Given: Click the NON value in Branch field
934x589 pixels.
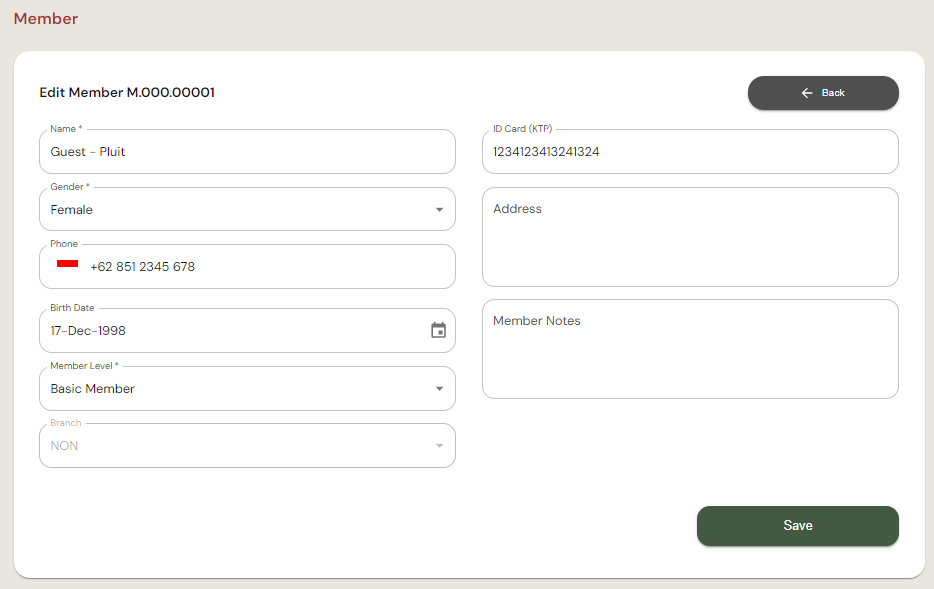Looking at the screenshot, I should click(64, 446).
